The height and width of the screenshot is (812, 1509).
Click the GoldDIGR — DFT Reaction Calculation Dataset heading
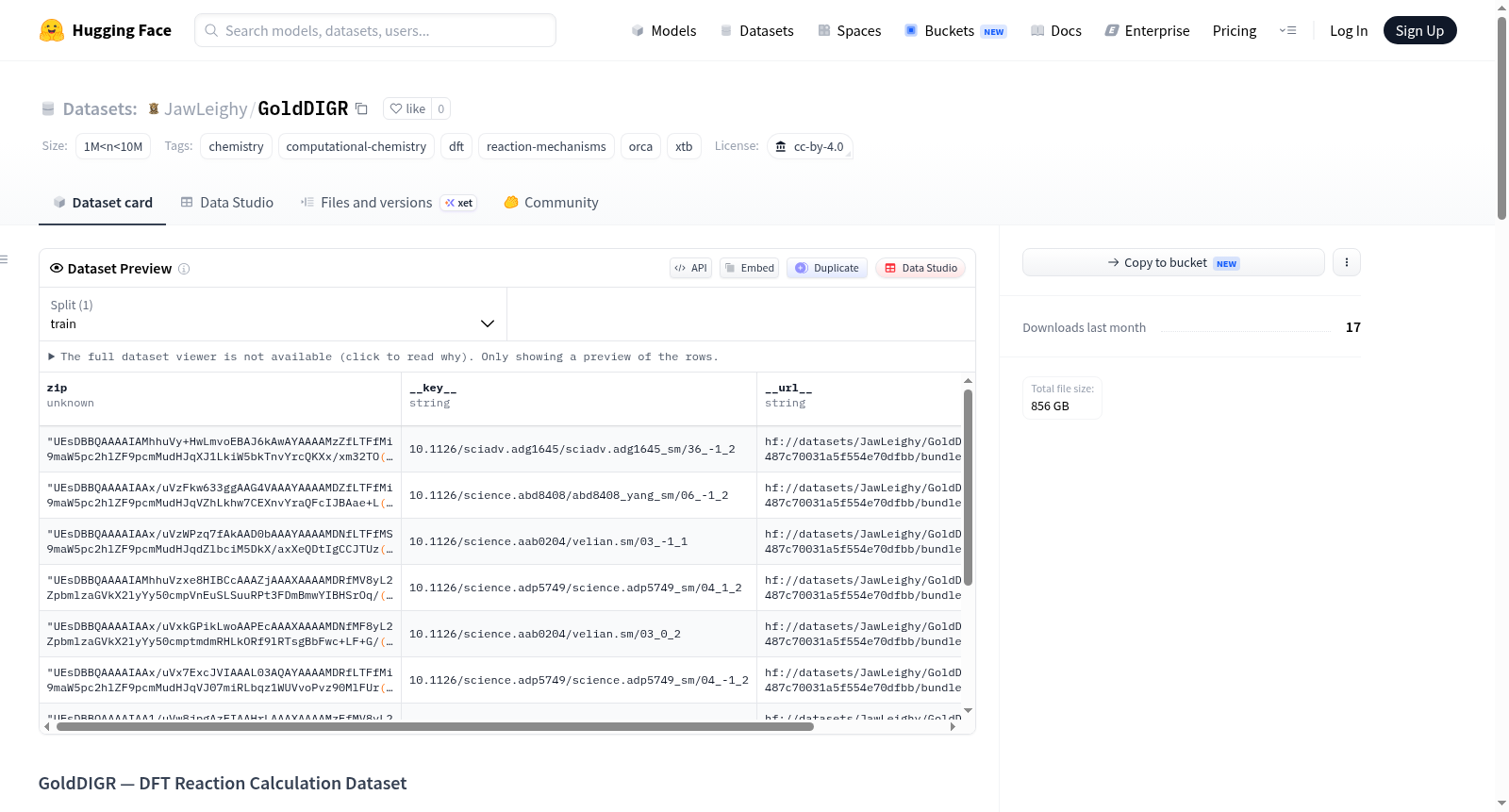pyautogui.click(x=223, y=784)
